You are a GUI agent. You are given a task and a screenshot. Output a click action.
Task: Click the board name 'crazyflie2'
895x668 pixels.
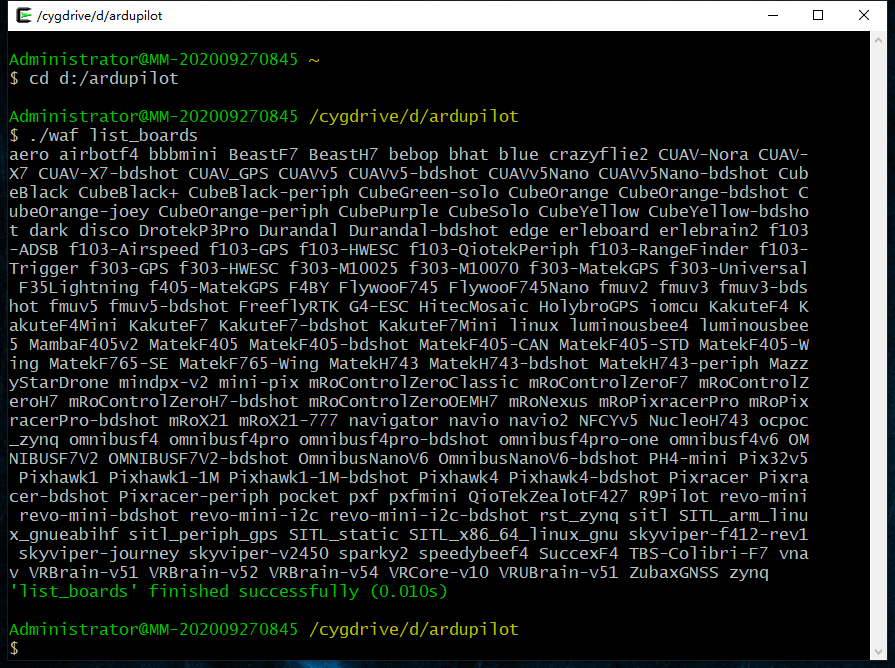coord(598,154)
